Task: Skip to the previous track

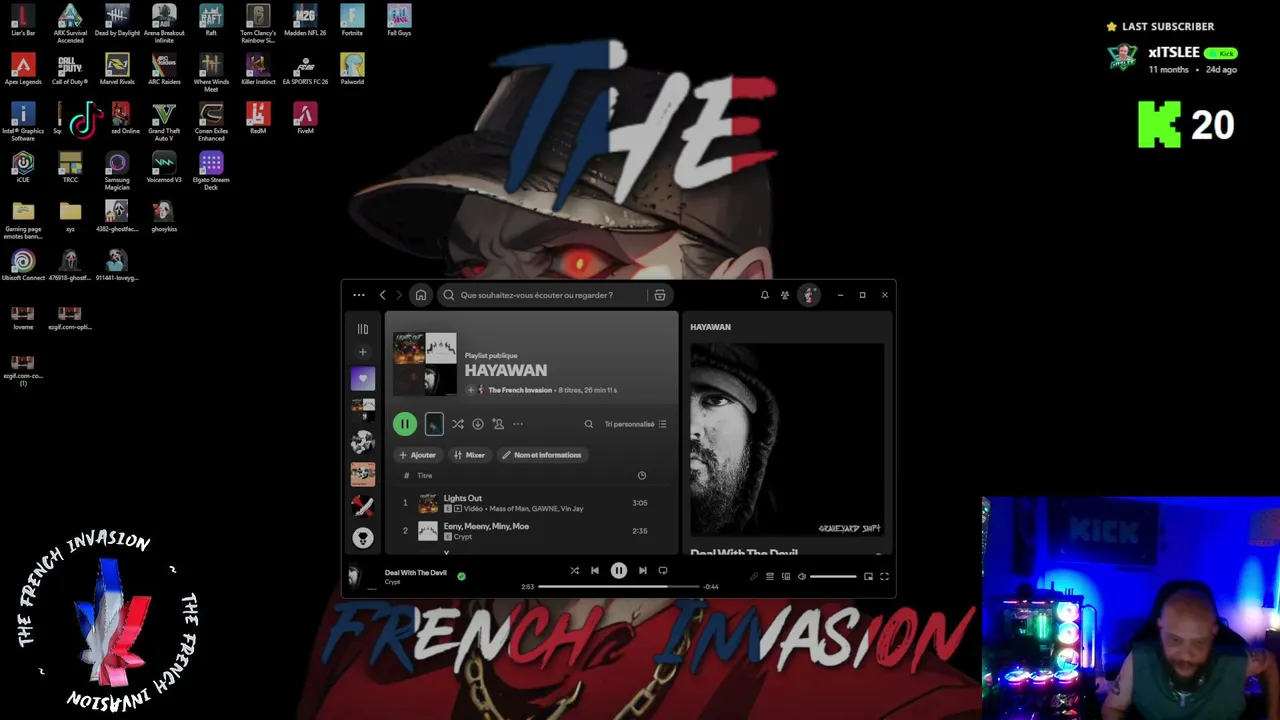Action: click(x=595, y=571)
